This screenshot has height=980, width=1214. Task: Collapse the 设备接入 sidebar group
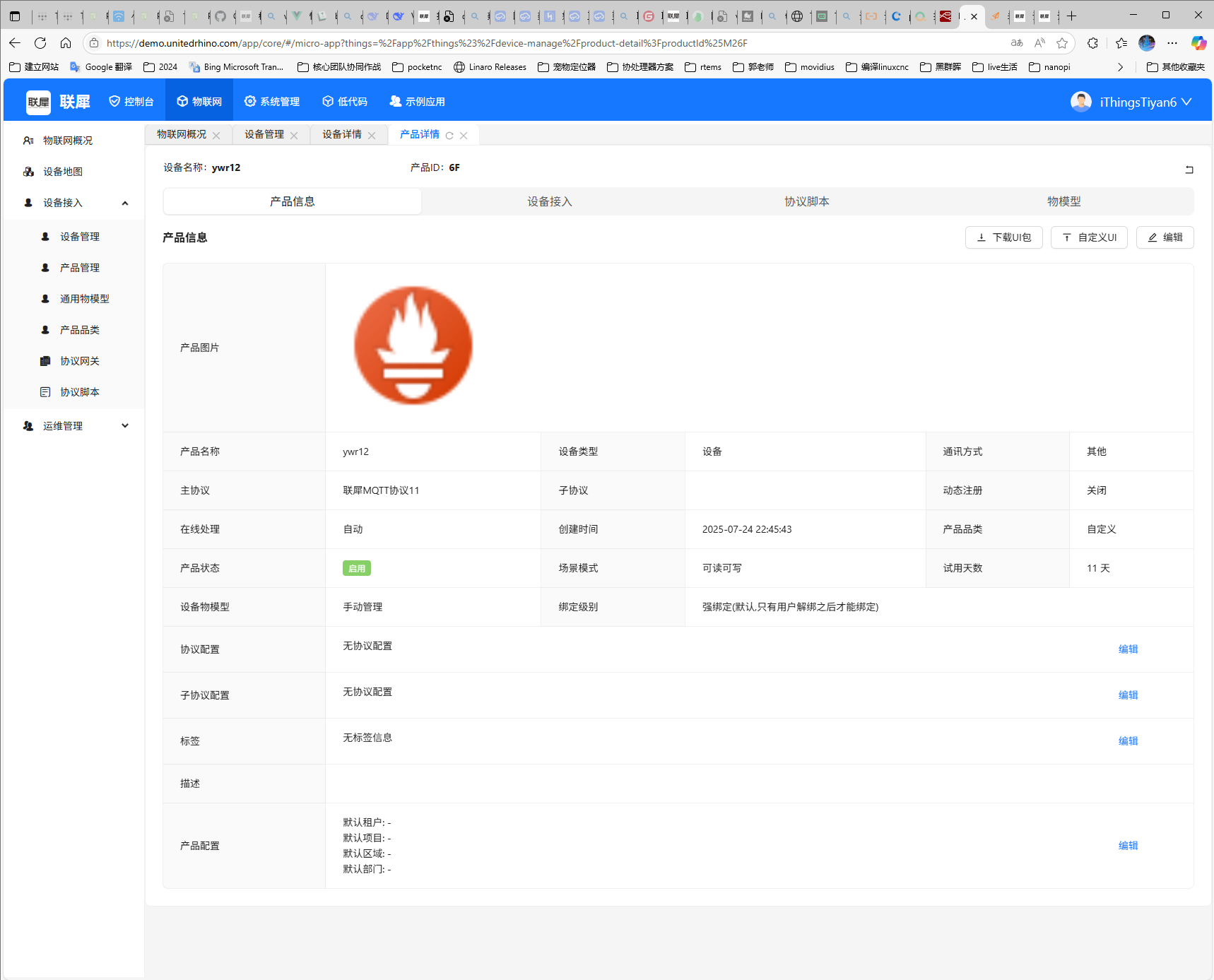(125, 203)
